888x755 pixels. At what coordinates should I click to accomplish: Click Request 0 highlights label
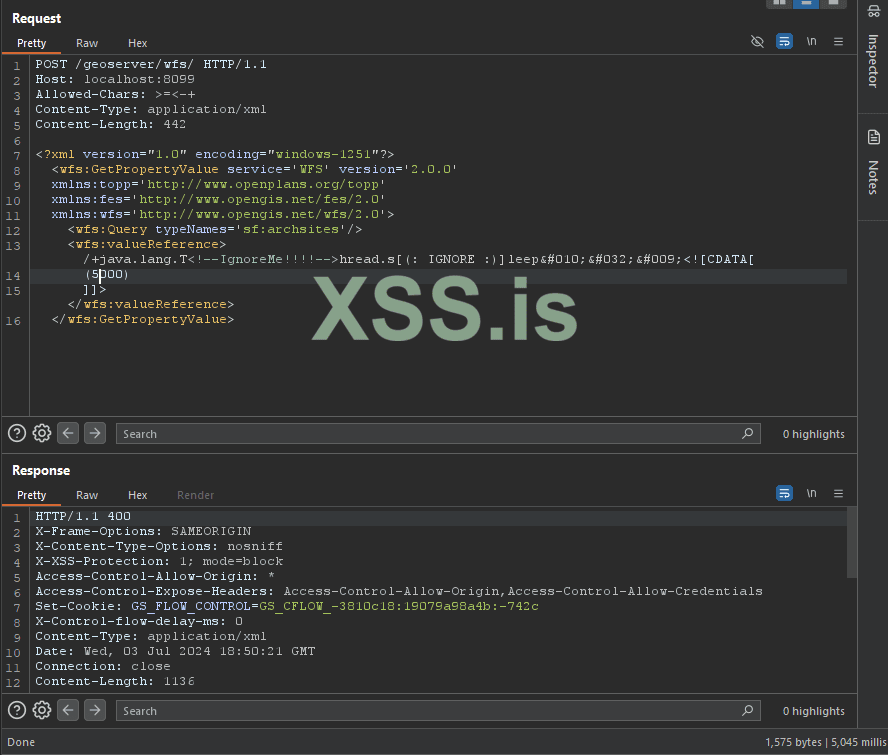(813, 434)
